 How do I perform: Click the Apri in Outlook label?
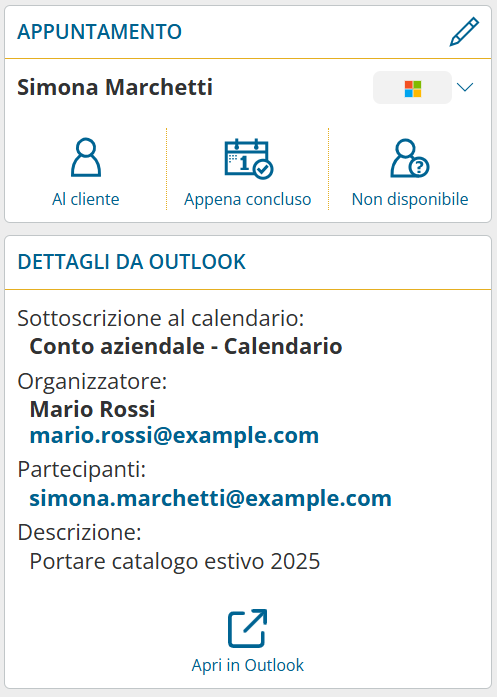(248, 665)
